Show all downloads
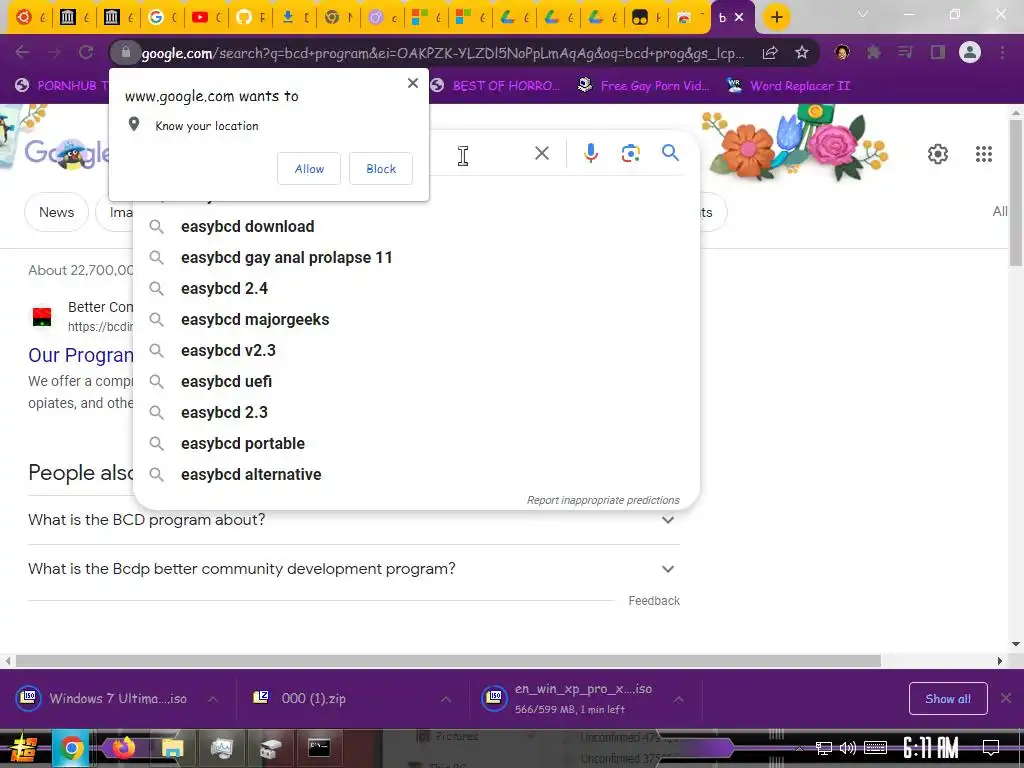Viewport: 1024px width, 768px height. click(x=948, y=699)
